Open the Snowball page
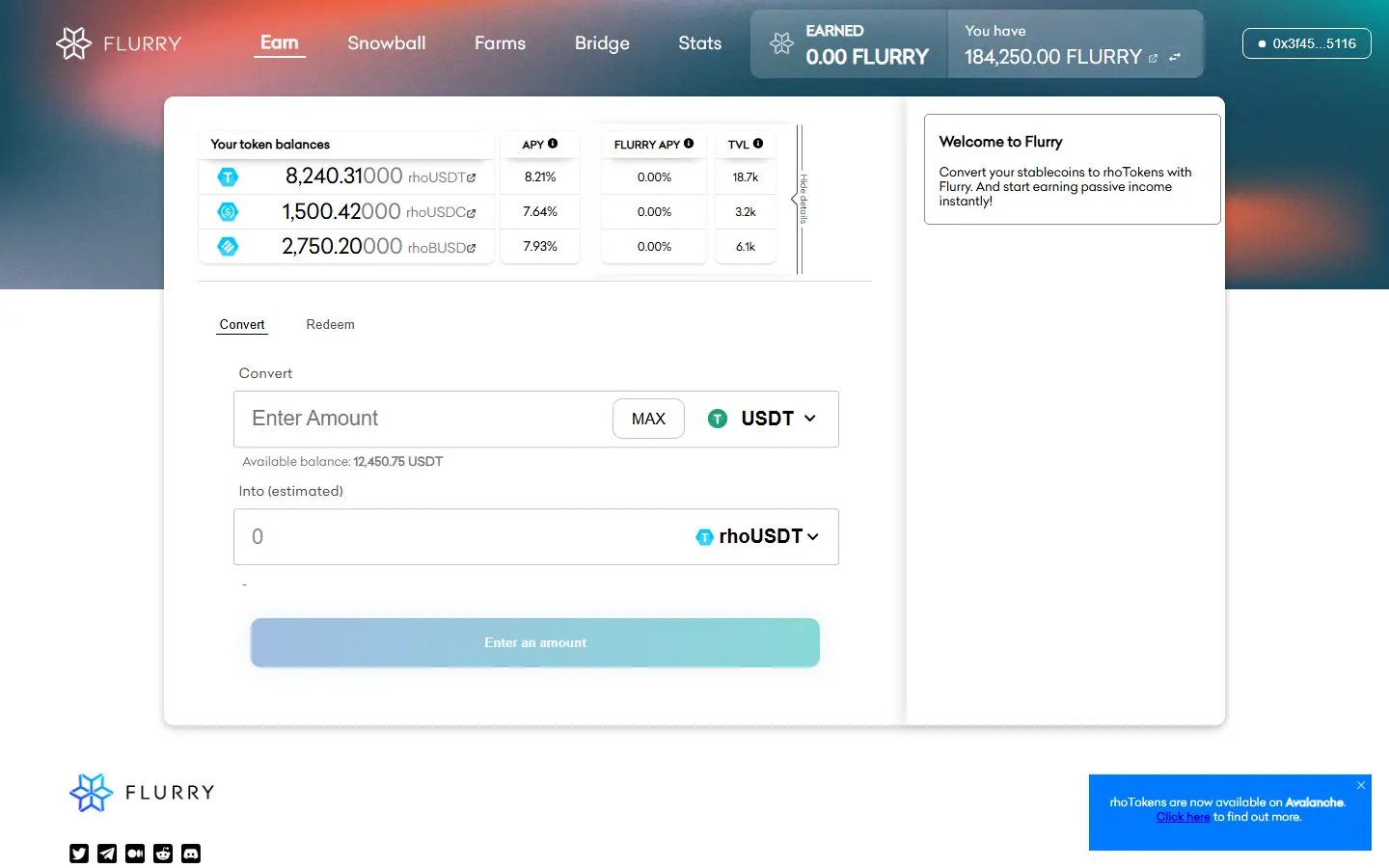Screen dimensions: 1389x868 (387, 43)
